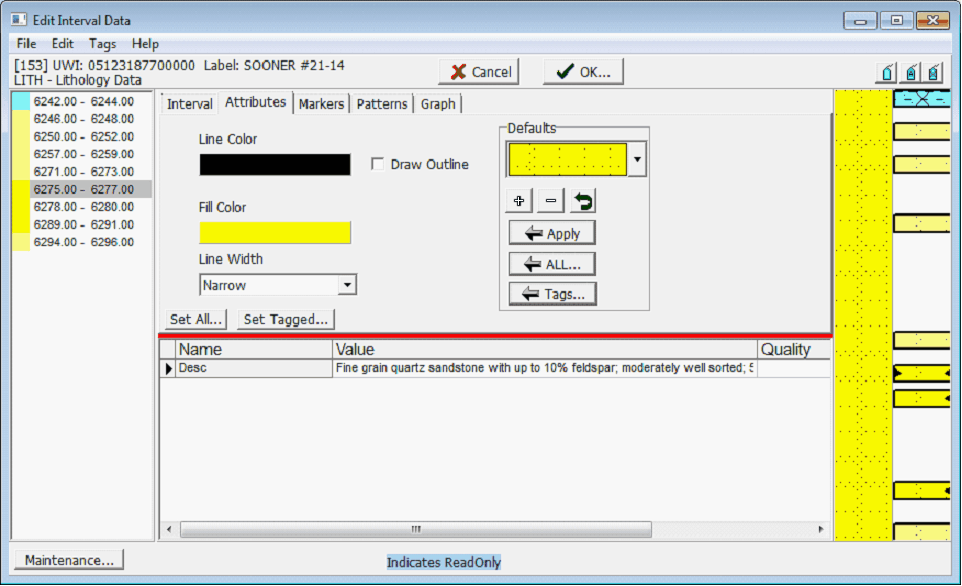Click the green undo arrow in Defaults

coord(583,201)
